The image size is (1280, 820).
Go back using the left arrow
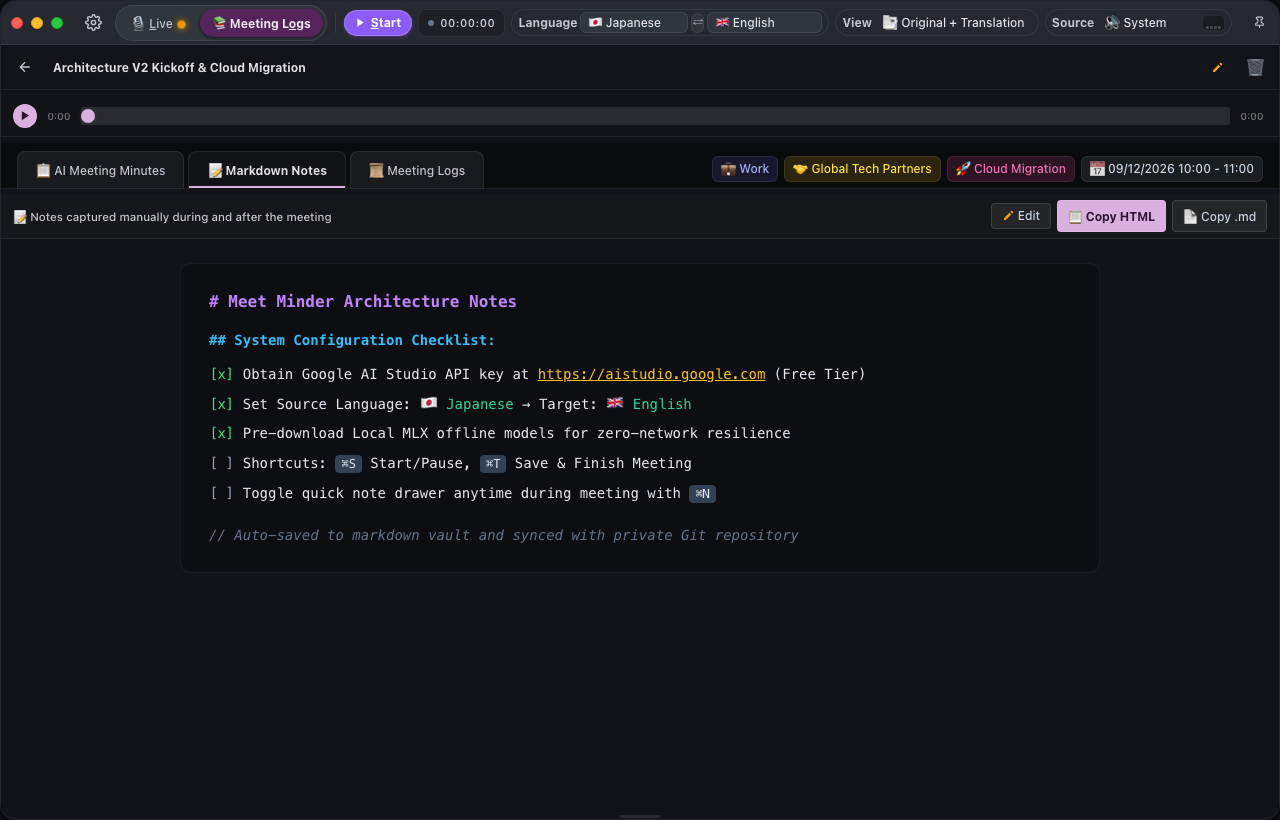25,67
